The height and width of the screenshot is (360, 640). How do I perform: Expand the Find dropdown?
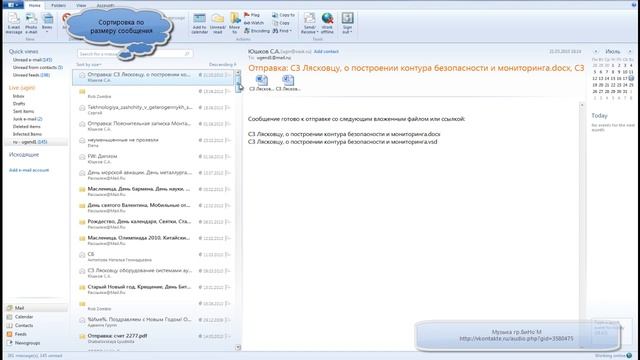(282, 31)
